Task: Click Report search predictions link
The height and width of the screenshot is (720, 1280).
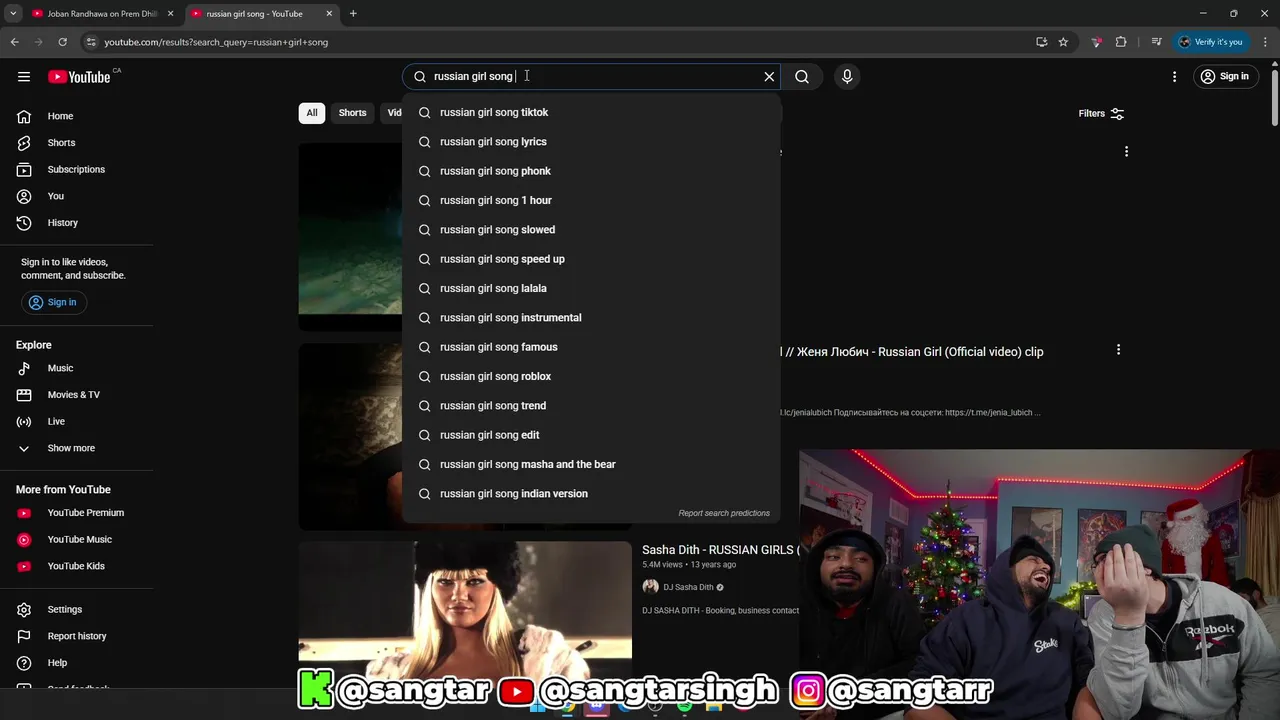Action: pos(724,513)
